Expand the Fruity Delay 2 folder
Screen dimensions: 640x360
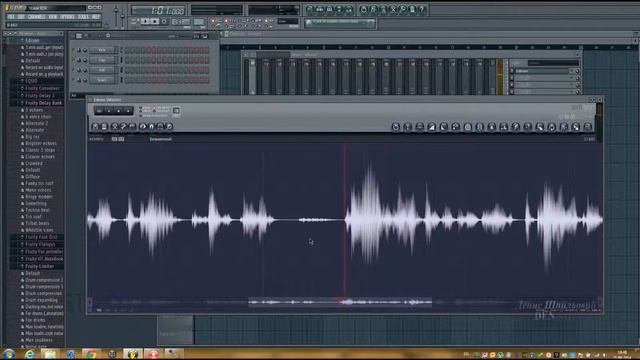point(40,96)
